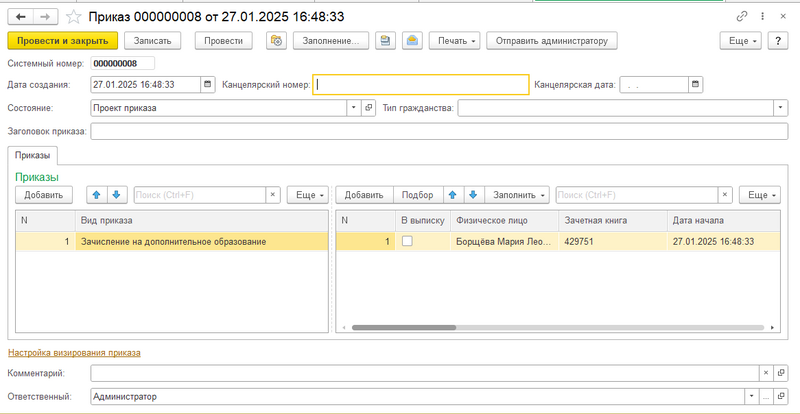Image resolution: width=800 pixels, height=414 pixels.
Task: Open the Настройка визирования приказа link
Action: point(74,352)
